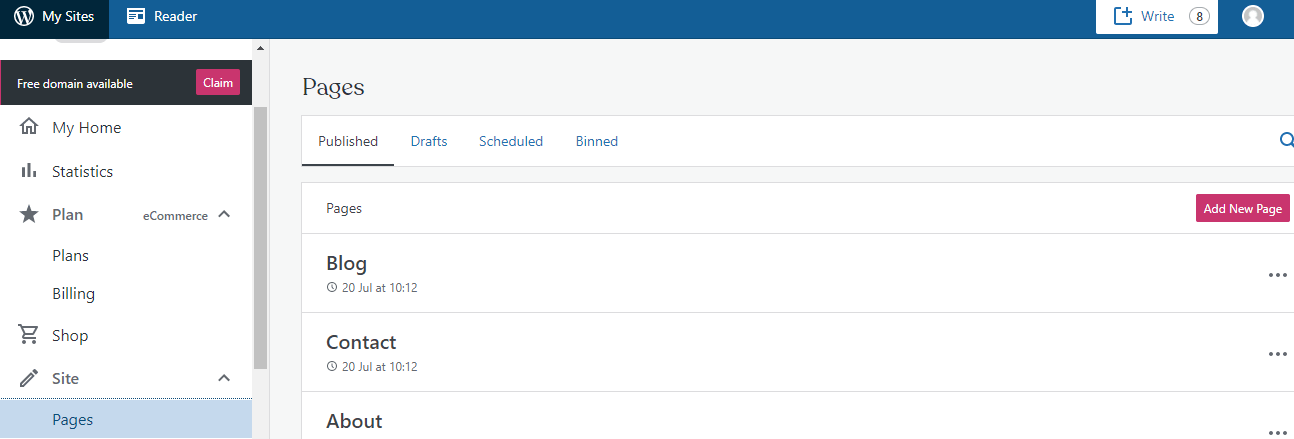The image size is (1294, 439).
Task: Open the Blog page options ellipsis
Action: (1277, 275)
